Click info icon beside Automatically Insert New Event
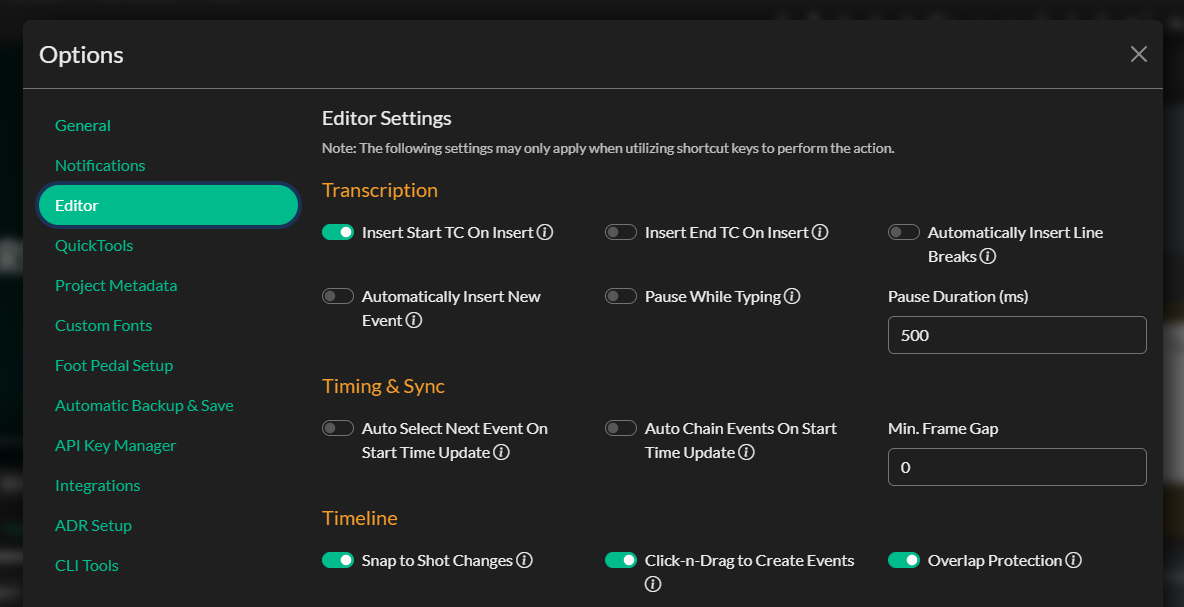The width and height of the screenshot is (1184, 607). [414, 321]
